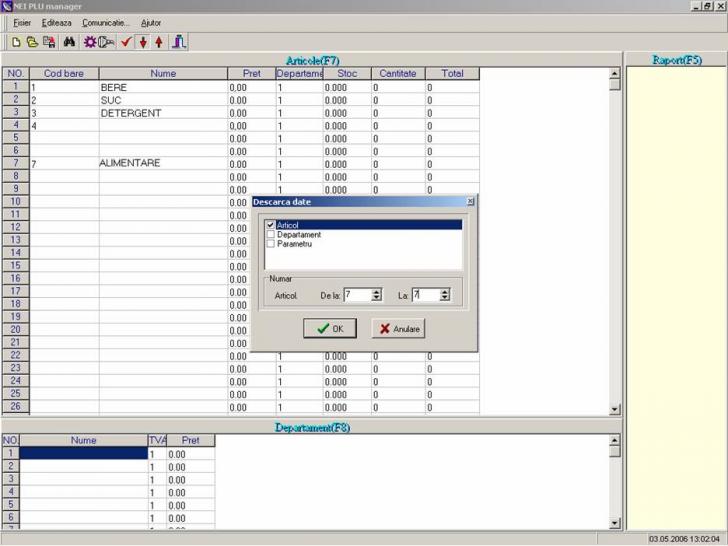Click the open folder toolbar icon

tap(32, 42)
